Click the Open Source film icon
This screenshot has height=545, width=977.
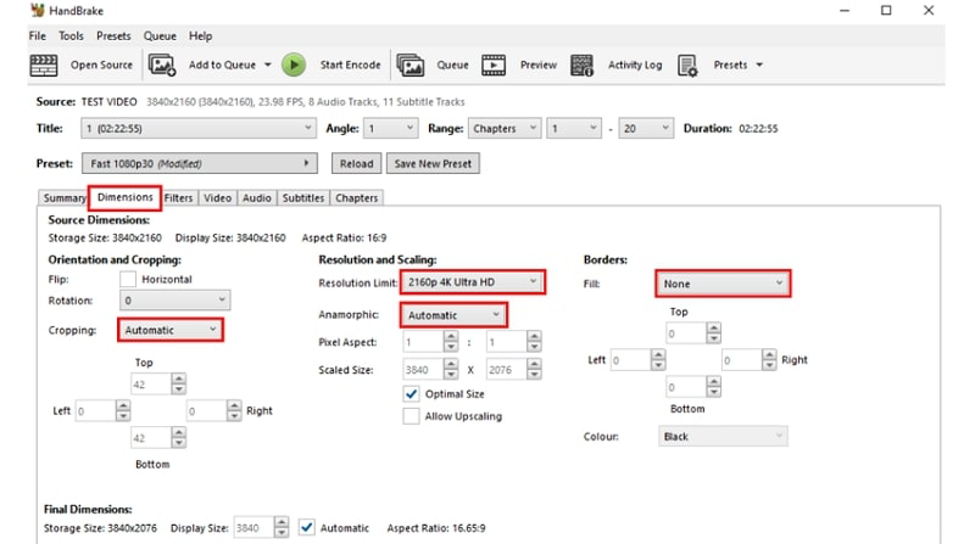click(44, 65)
